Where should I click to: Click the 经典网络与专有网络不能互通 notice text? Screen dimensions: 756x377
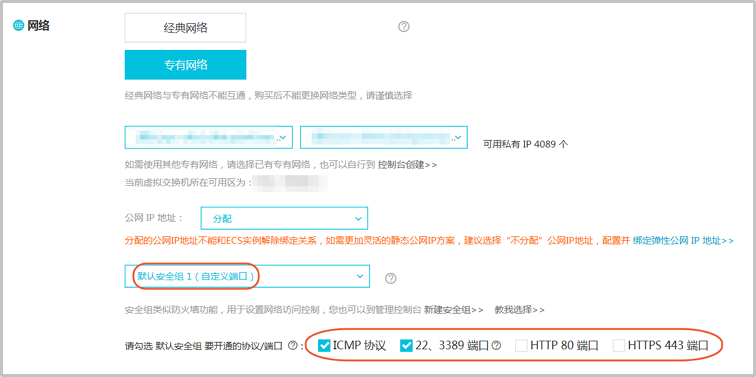[x=268, y=95]
